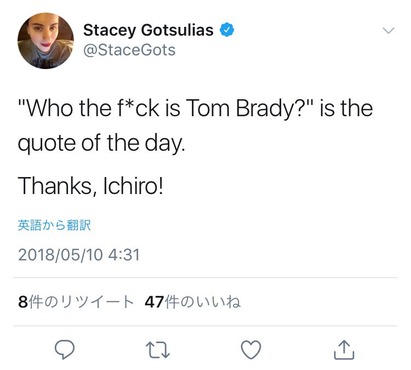Click the date 2018/05/10
The height and width of the screenshot is (370, 411).
point(60,255)
